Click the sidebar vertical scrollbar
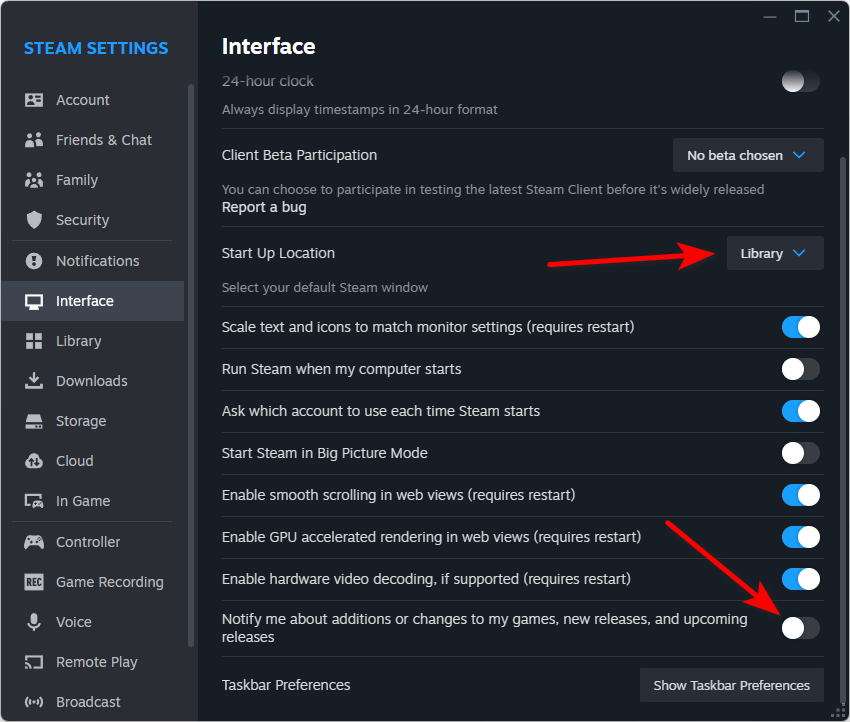 coord(191,365)
